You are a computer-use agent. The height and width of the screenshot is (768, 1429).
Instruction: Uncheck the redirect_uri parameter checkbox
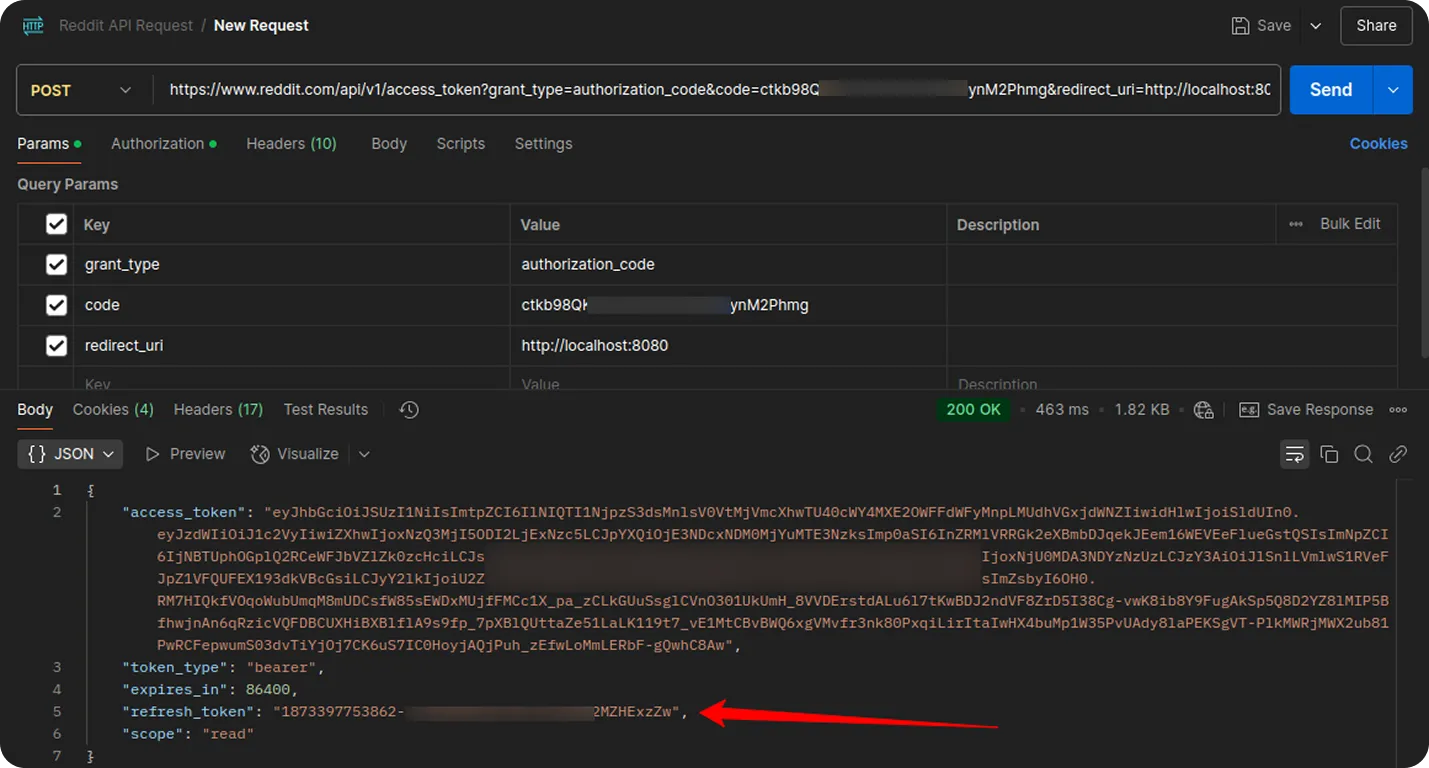pyautogui.click(x=57, y=345)
